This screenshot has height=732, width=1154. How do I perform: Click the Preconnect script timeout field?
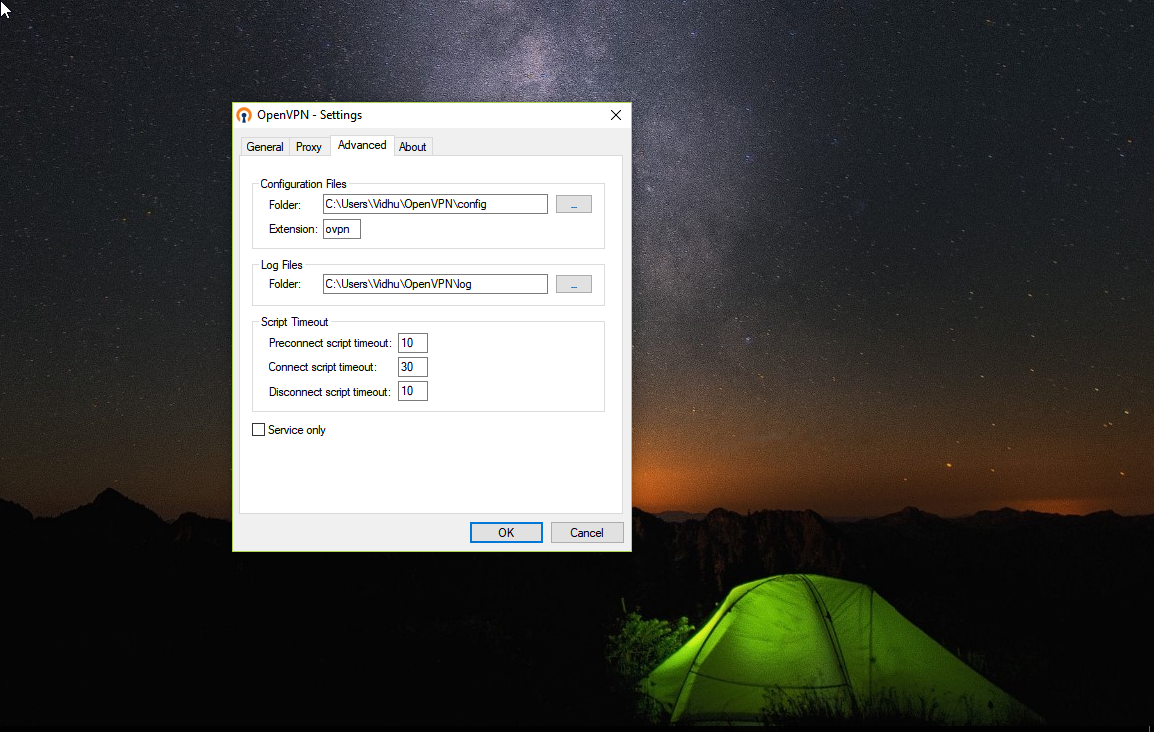coord(412,343)
